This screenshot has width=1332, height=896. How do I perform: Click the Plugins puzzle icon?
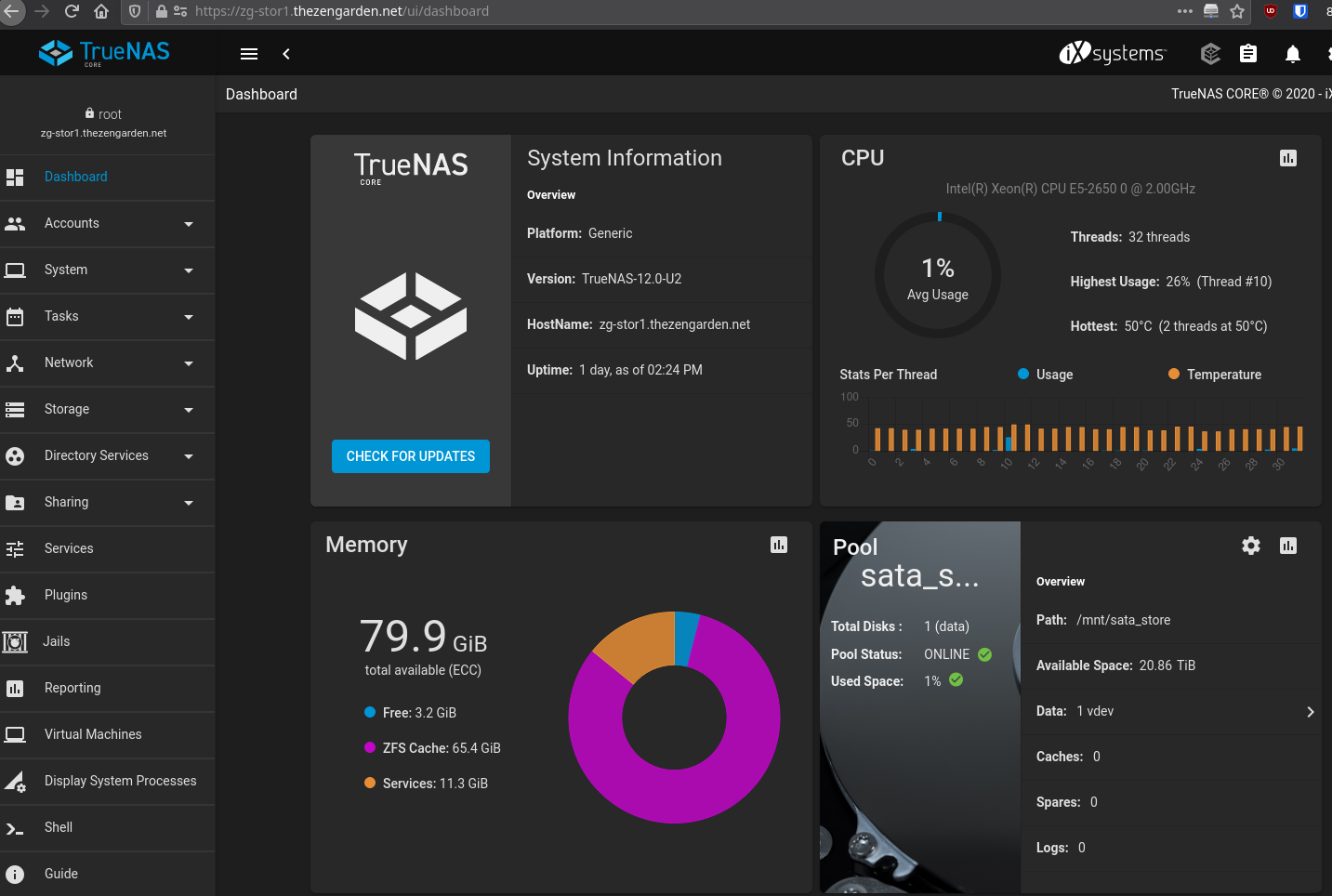pyautogui.click(x=15, y=595)
